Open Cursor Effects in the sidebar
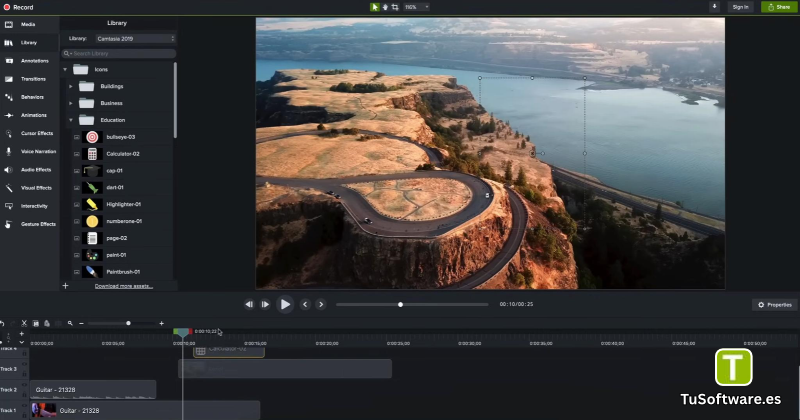Image resolution: width=800 pixels, height=420 pixels. click(x=29, y=133)
